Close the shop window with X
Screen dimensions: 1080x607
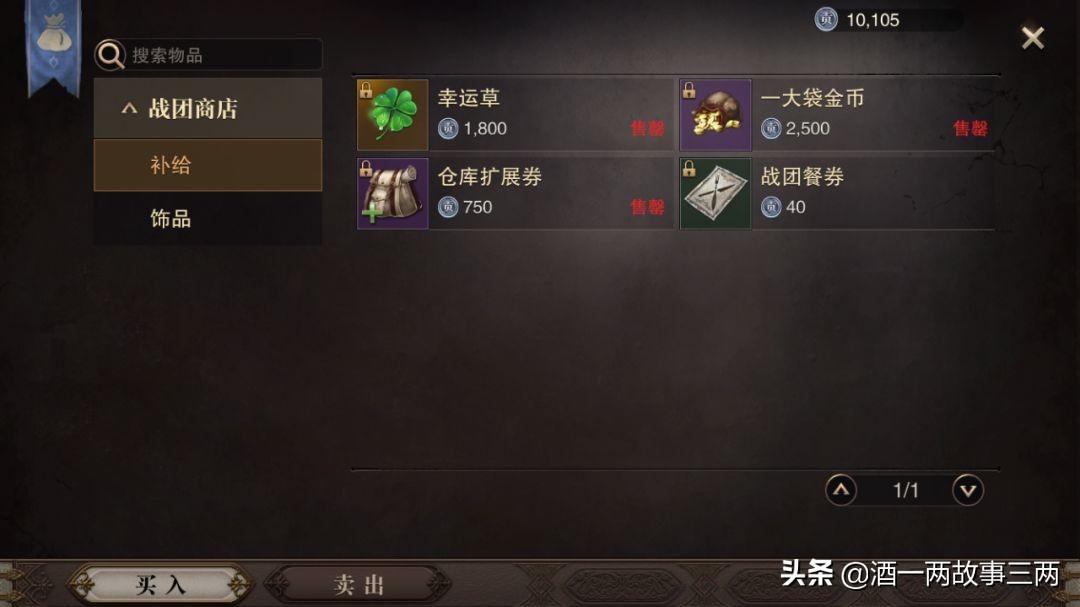(1032, 37)
